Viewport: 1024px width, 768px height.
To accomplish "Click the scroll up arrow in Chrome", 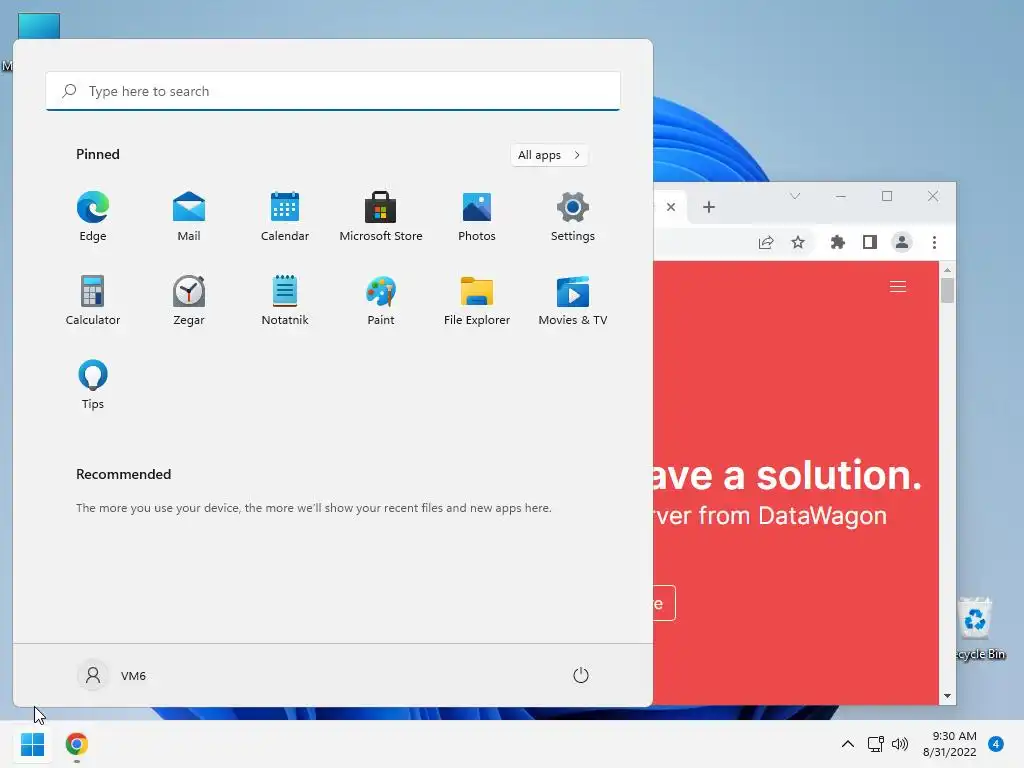I will (948, 270).
